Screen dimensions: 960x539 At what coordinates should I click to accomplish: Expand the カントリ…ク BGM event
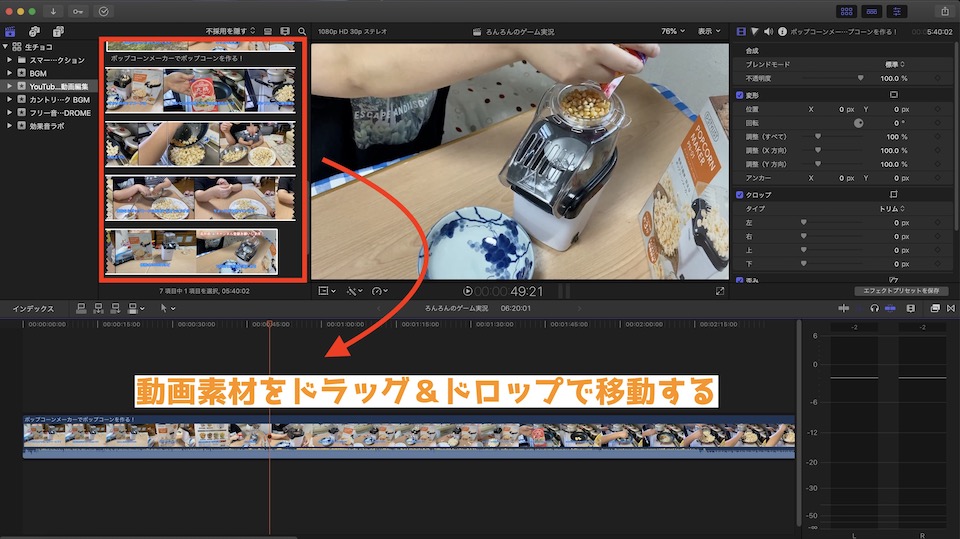[9, 99]
